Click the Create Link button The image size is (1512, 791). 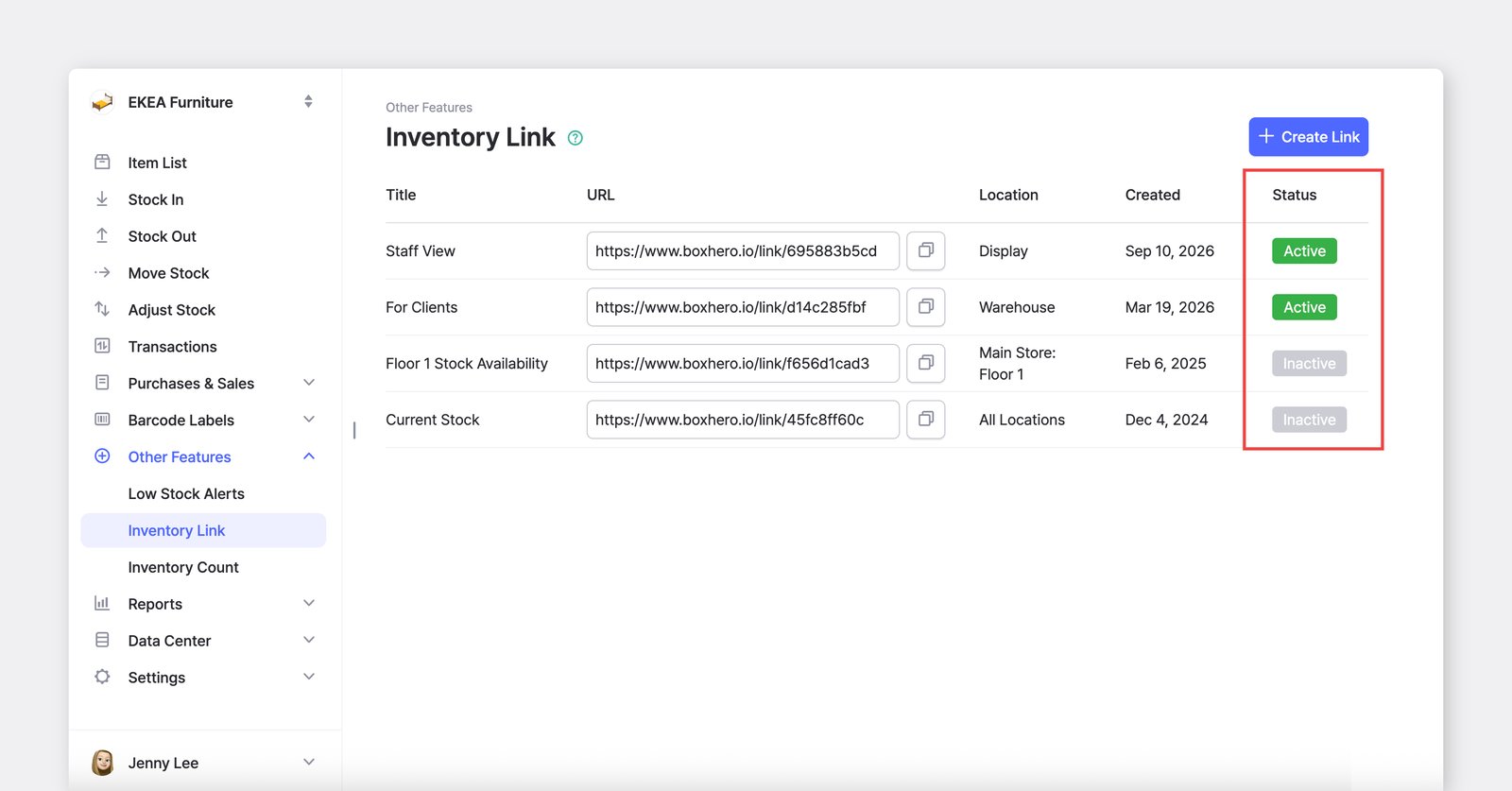[x=1308, y=137]
